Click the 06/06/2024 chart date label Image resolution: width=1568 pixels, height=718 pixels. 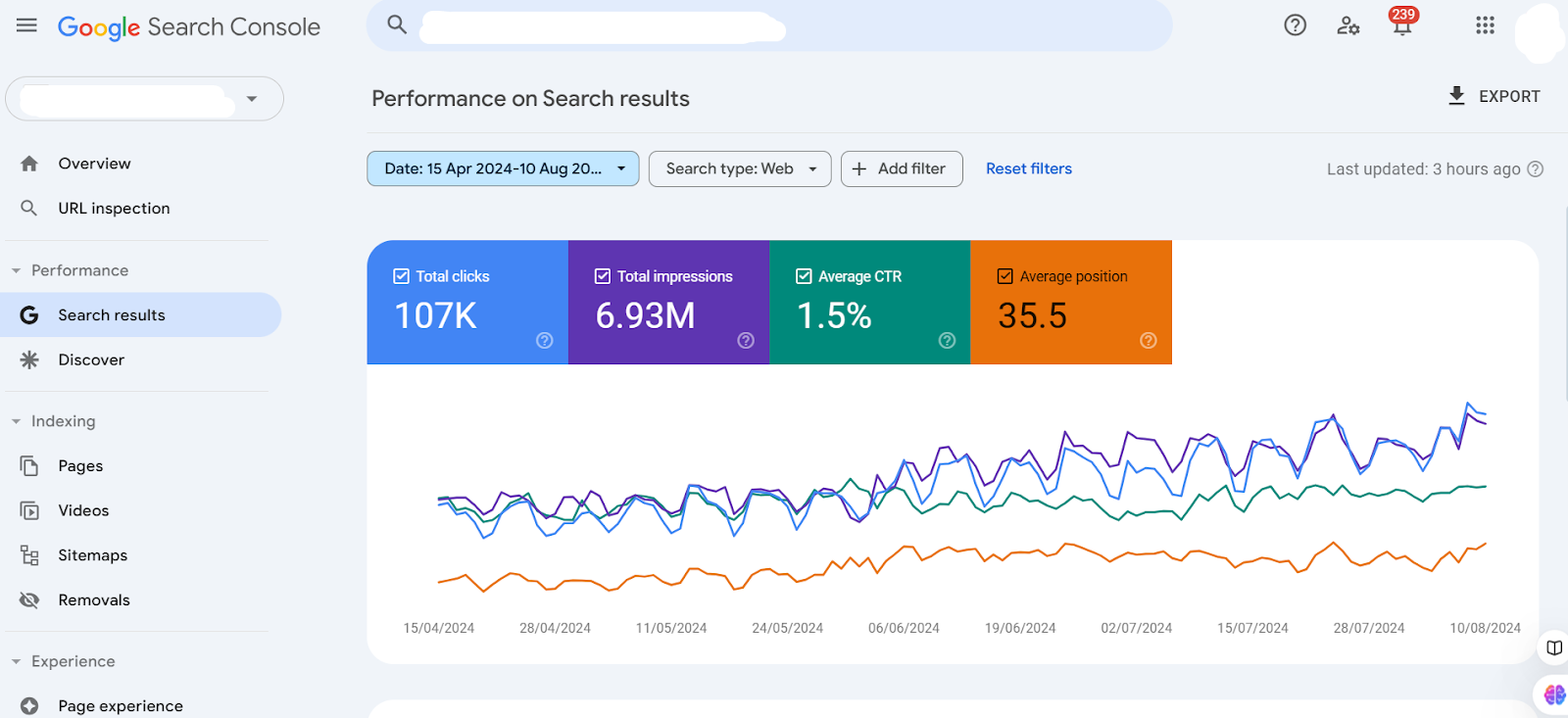click(904, 628)
